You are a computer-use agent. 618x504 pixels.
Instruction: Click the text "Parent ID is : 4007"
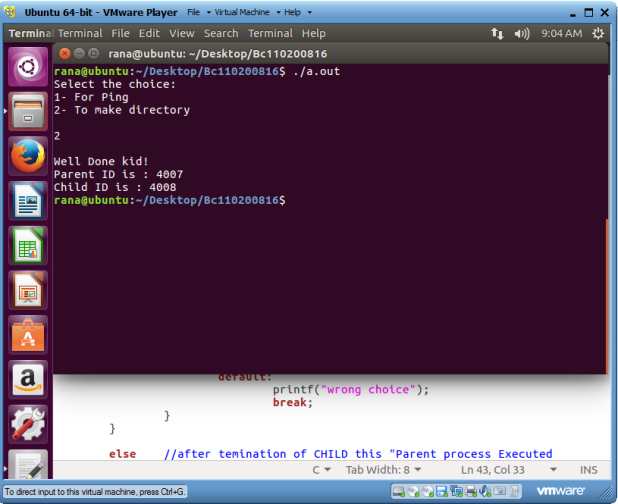pyautogui.click(x=118, y=174)
